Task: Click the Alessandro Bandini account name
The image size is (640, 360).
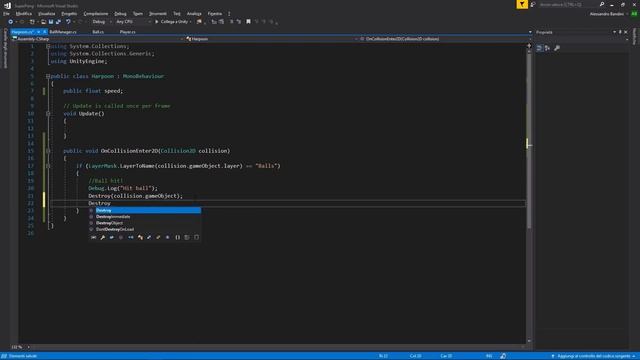Action: [x=607, y=14]
